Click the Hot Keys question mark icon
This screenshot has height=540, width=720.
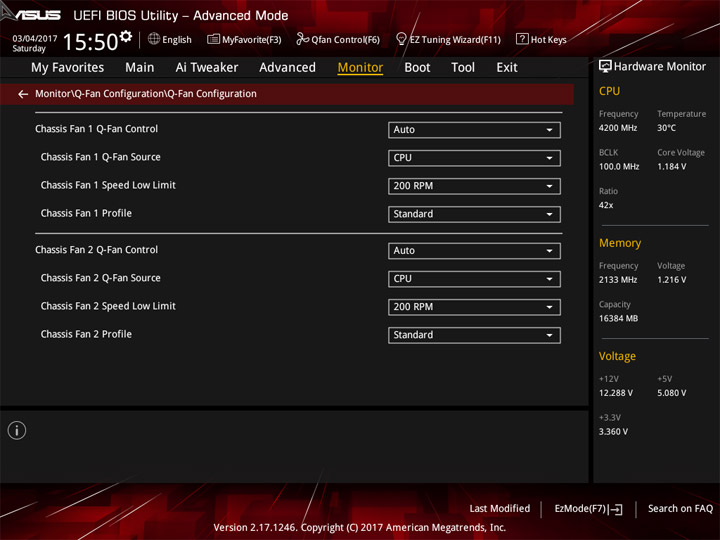522,39
